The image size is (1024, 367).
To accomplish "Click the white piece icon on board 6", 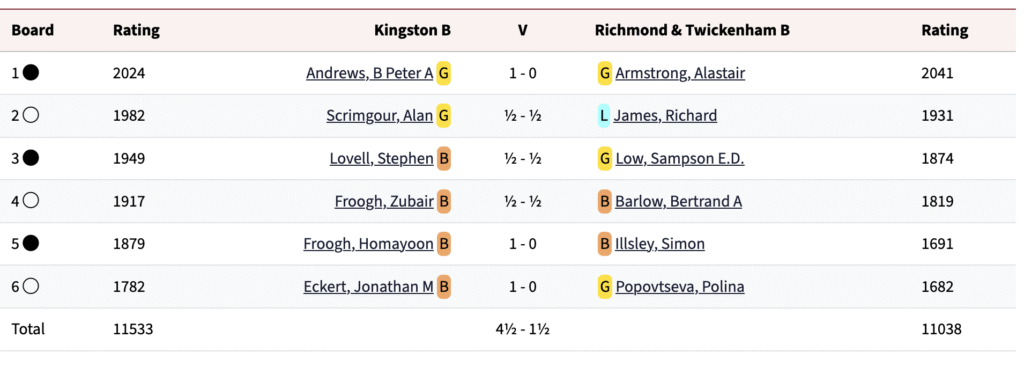I will pyautogui.click(x=31, y=286).
